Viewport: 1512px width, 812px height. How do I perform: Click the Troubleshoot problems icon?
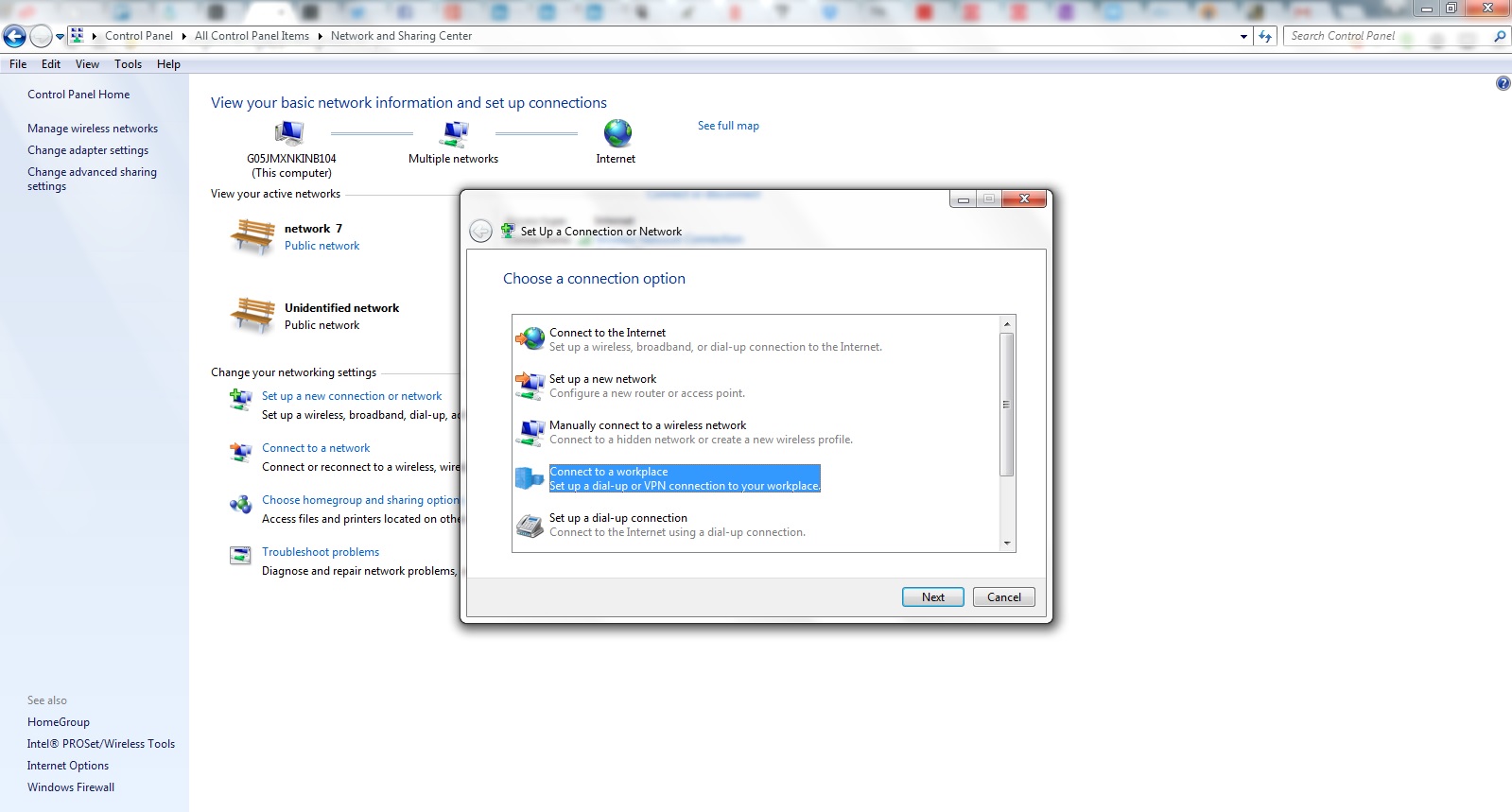tap(241, 556)
